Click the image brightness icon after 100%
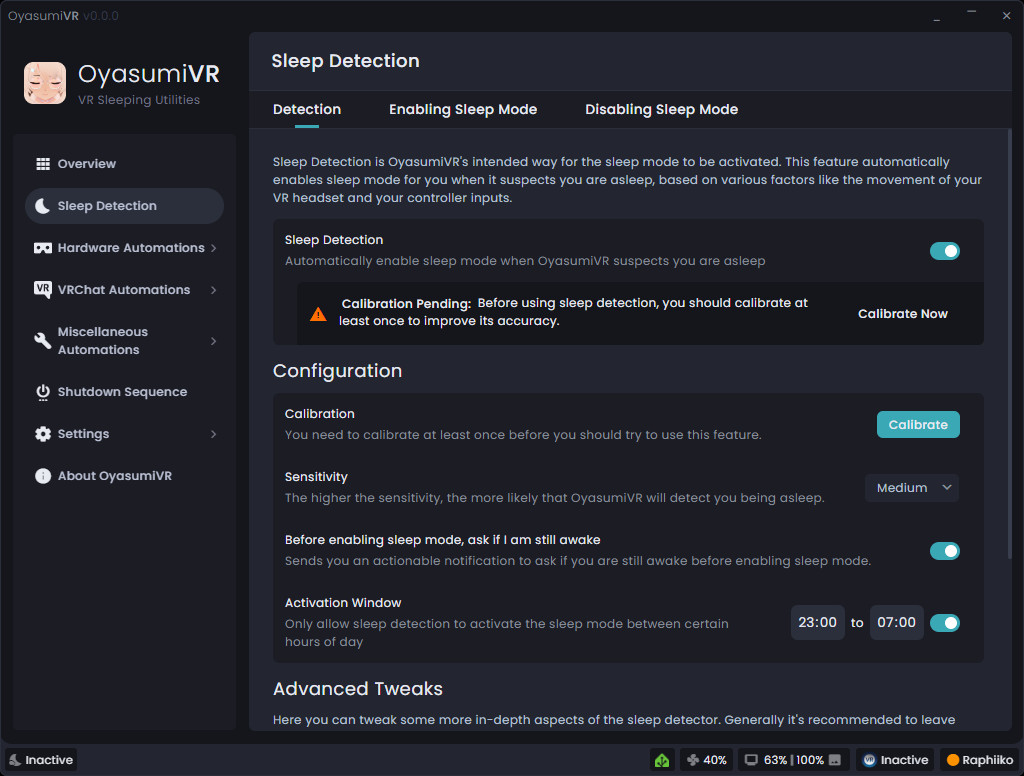 (x=835, y=760)
